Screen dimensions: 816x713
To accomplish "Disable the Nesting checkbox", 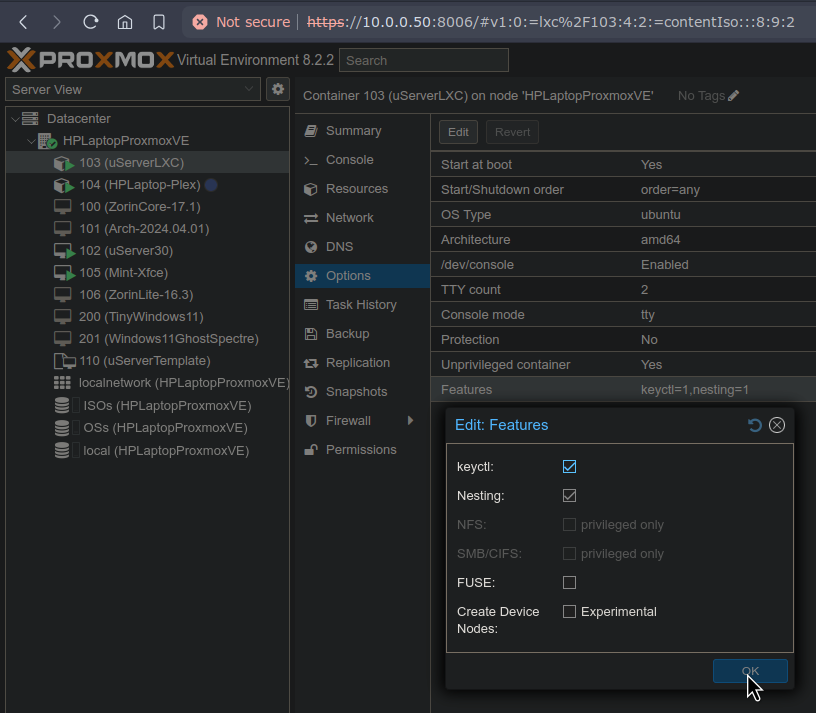I will pos(569,496).
